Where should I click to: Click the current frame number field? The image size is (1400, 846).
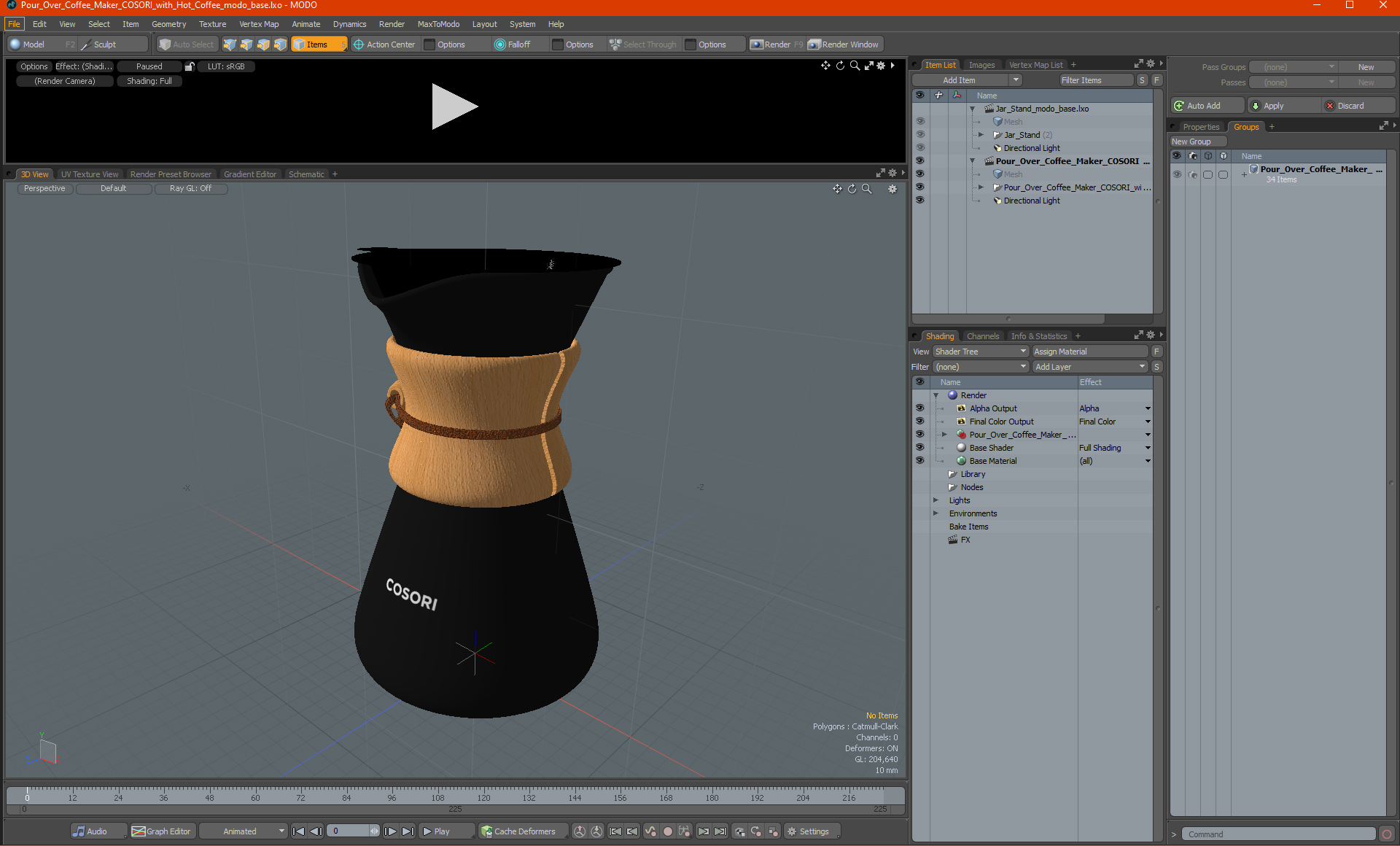[x=349, y=831]
